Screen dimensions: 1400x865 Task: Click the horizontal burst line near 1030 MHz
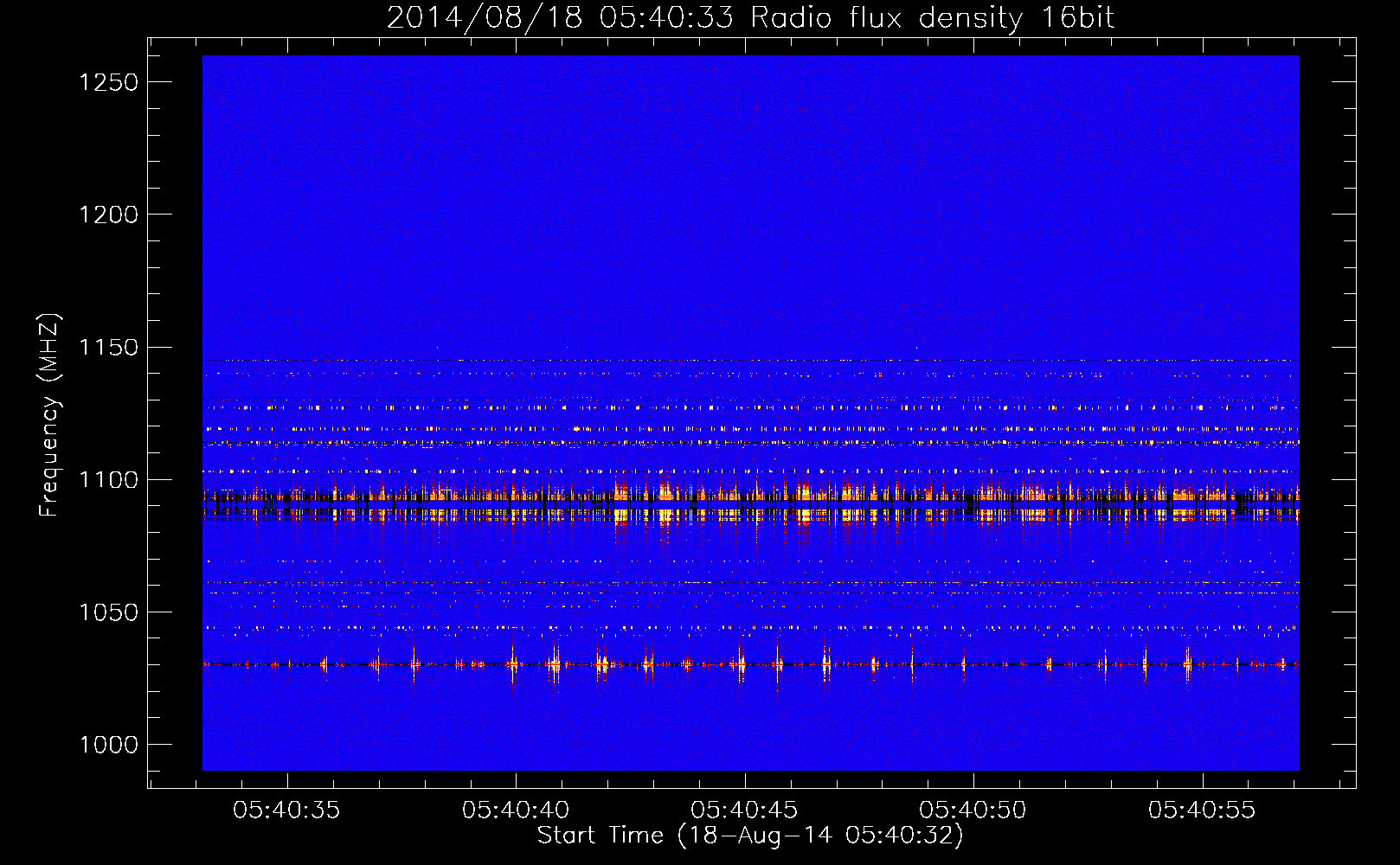(750, 664)
